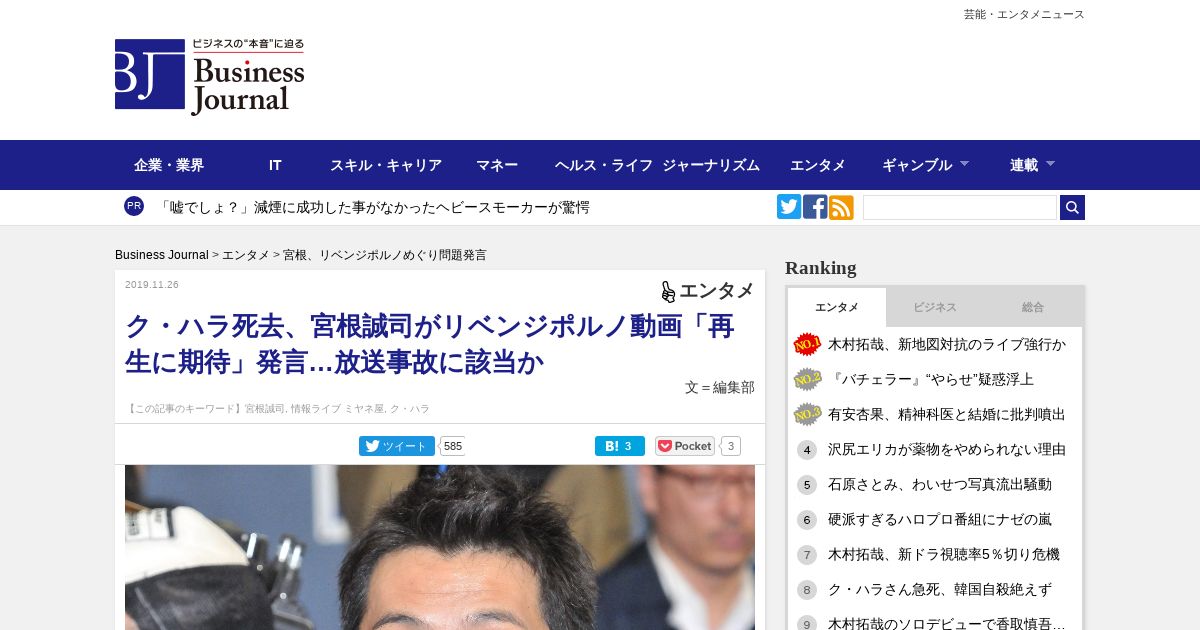Click the PR badge icon
The image size is (1200, 630).
[134, 206]
